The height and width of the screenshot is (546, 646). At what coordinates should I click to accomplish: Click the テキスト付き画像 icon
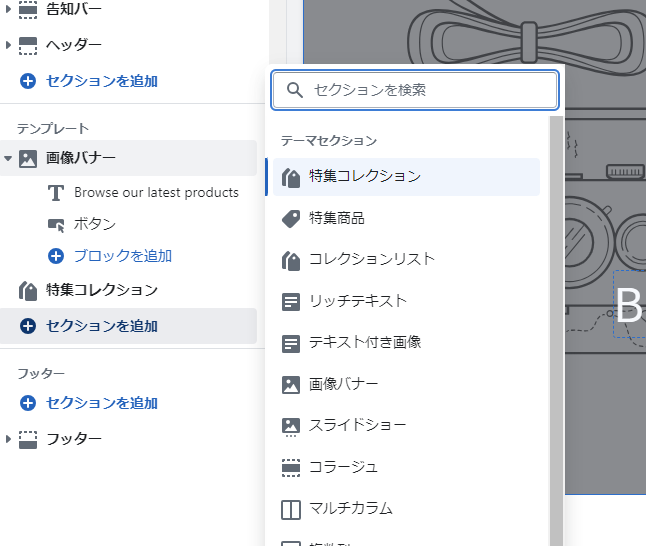point(291,343)
